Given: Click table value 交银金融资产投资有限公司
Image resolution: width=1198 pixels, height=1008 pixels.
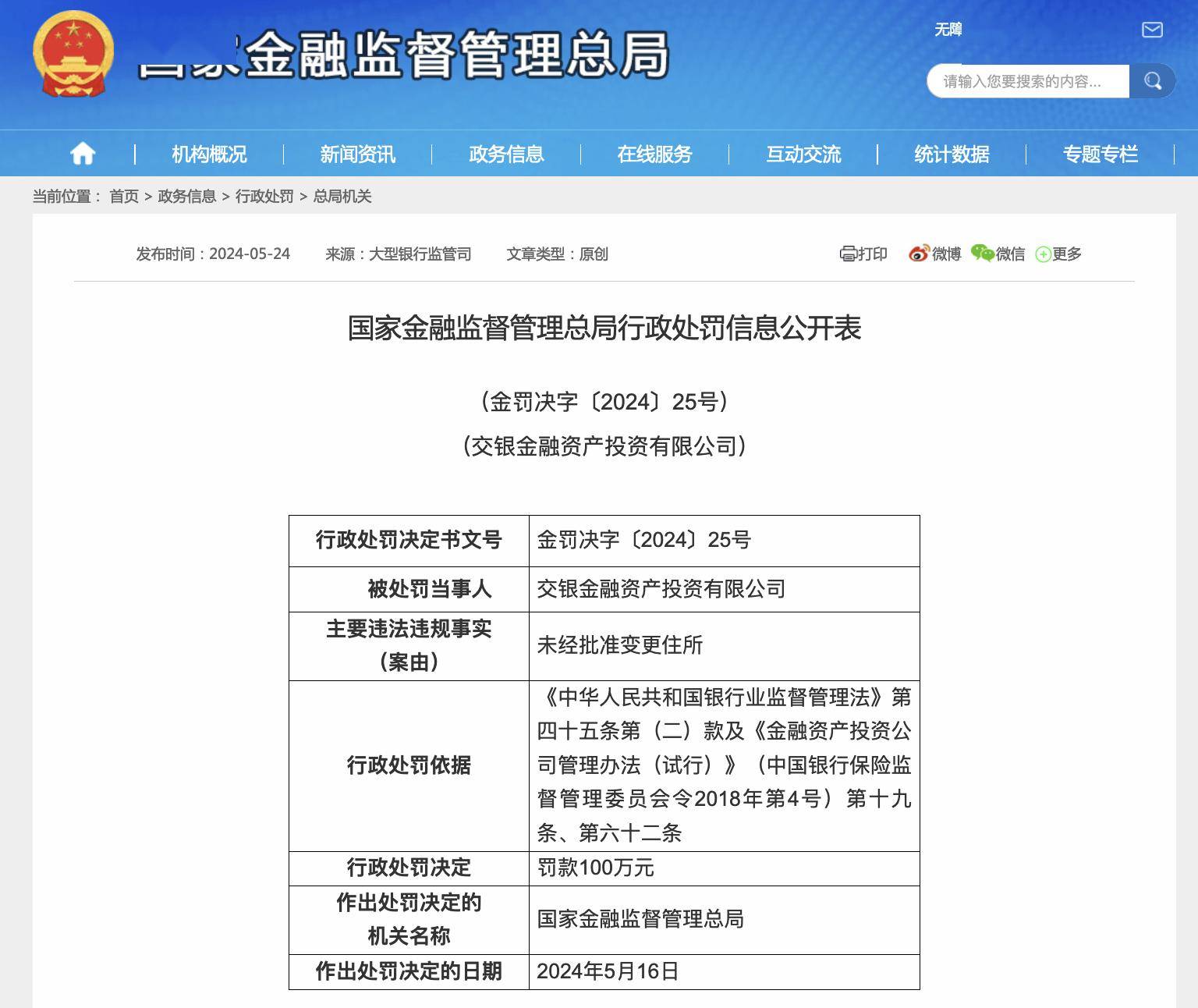Looking at the screenshot, I should 661,589.
